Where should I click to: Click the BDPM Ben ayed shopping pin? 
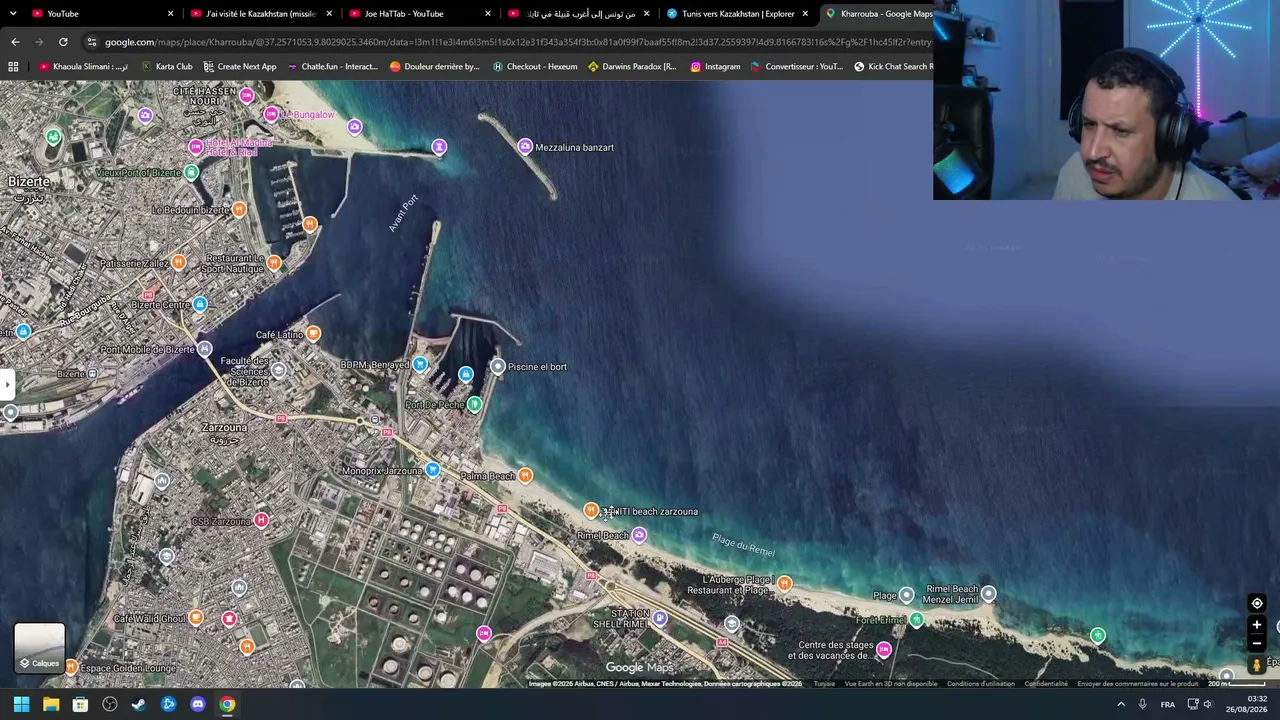point(420,365)
